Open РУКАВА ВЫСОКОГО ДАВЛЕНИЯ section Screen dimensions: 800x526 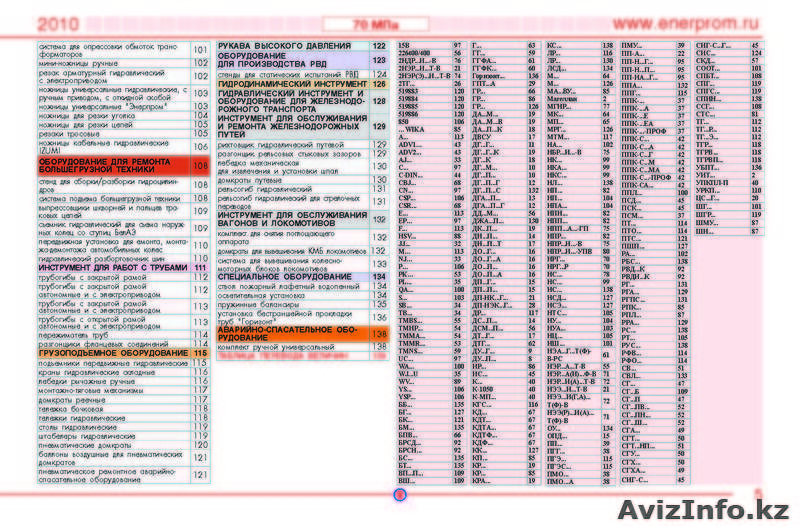(x=290, y=46)
